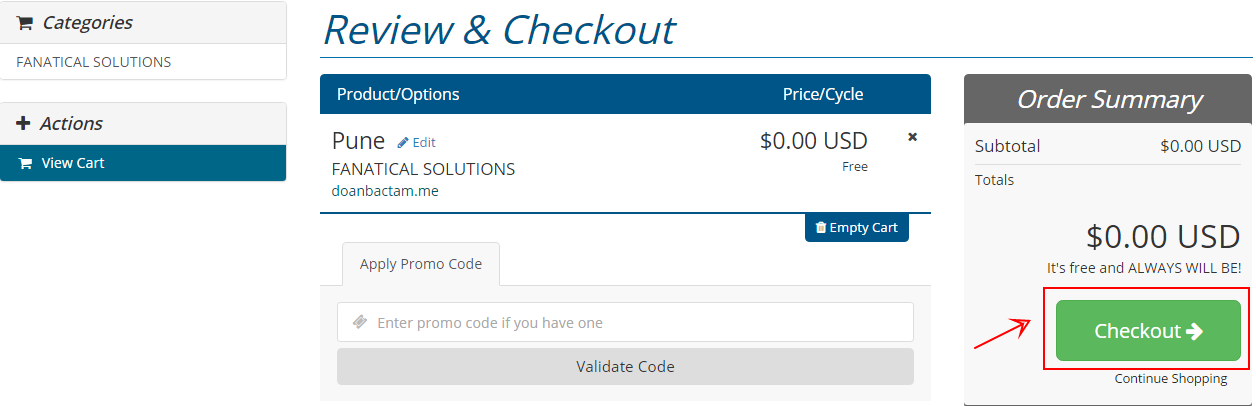Click the trash icon on Empty Cart
Viewport: 1256px width, 406px height.
pyautogui.click(x=821, y=227)
